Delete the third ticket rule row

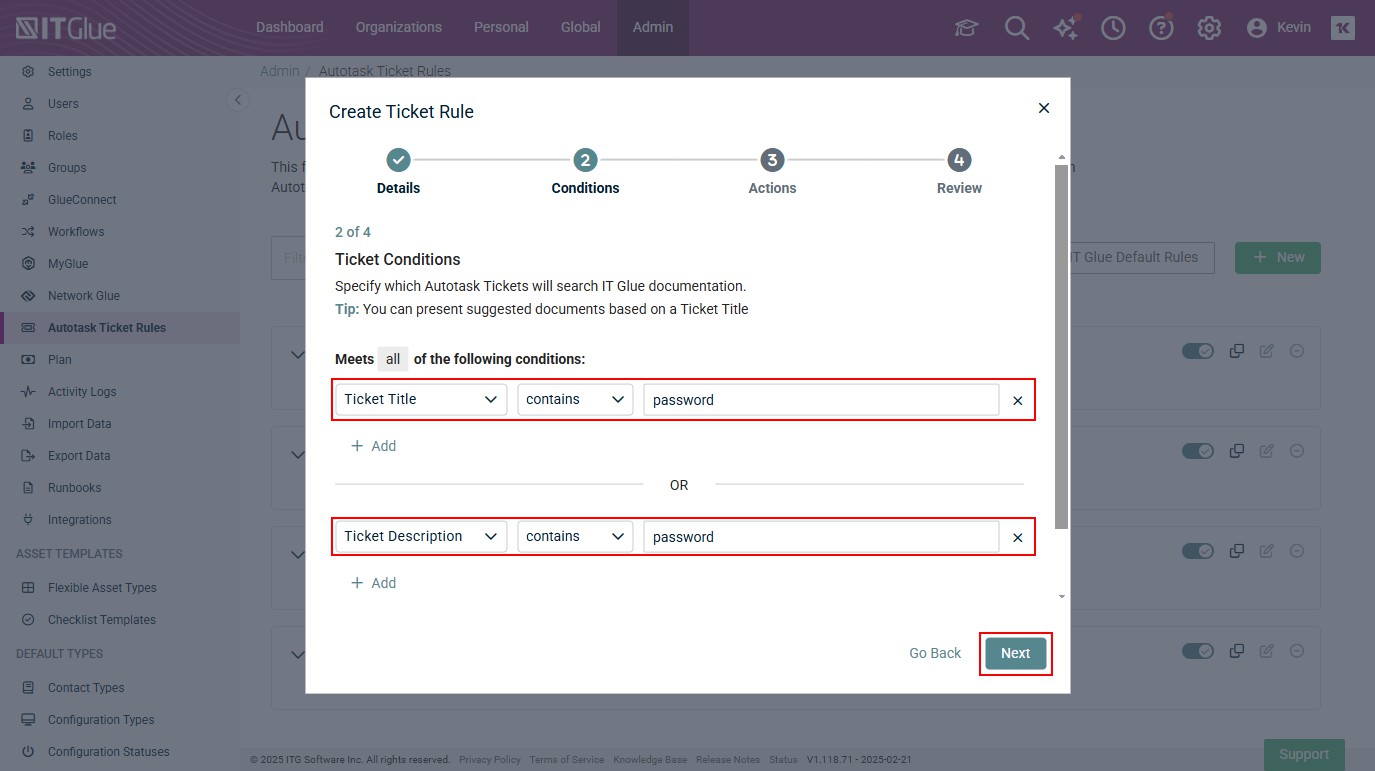1297,551
